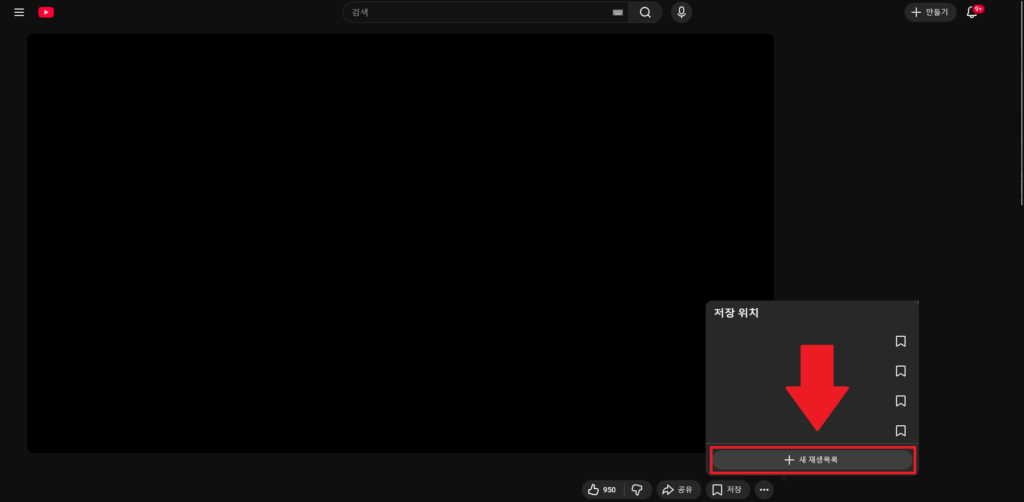Open the three-dot more actions menu
1024x502 pixels.
pos(764,490)
